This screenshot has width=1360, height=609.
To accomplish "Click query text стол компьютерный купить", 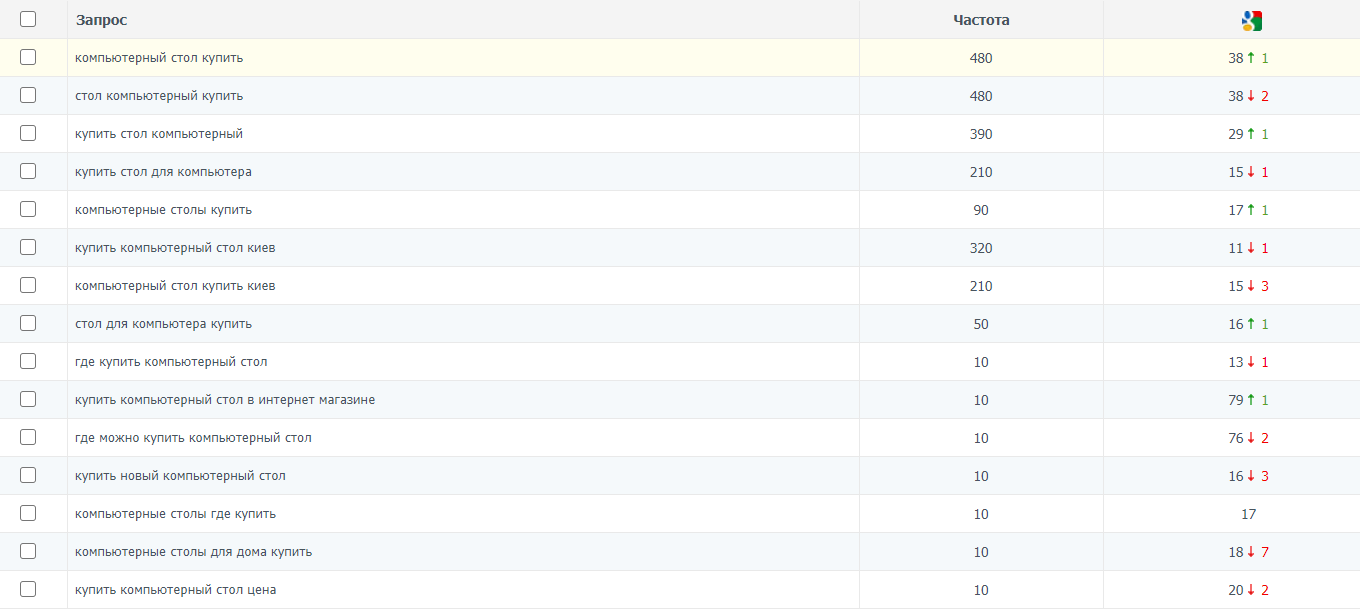I will [159, 96].
